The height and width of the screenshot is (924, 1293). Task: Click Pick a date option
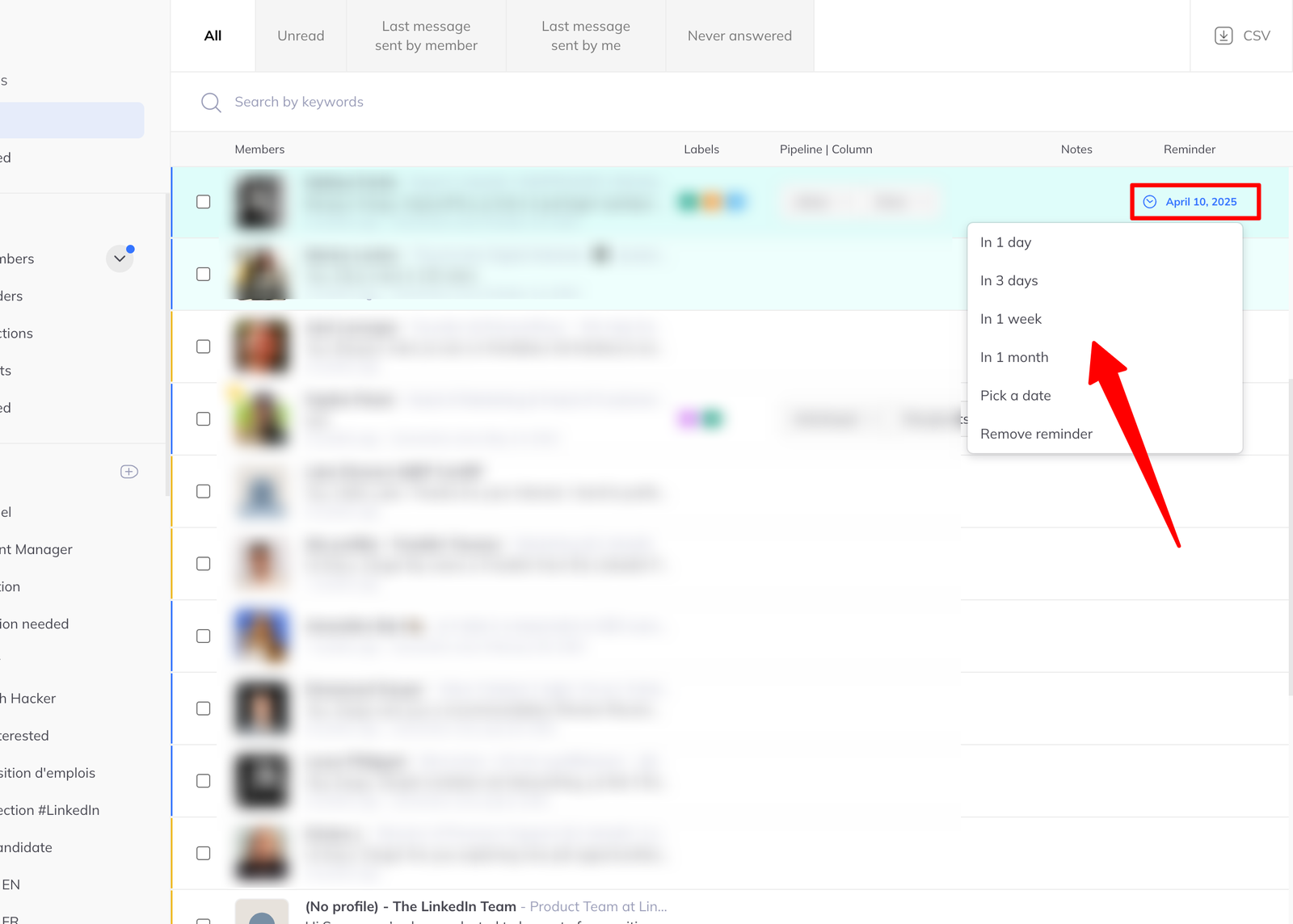click(1104, 396)
